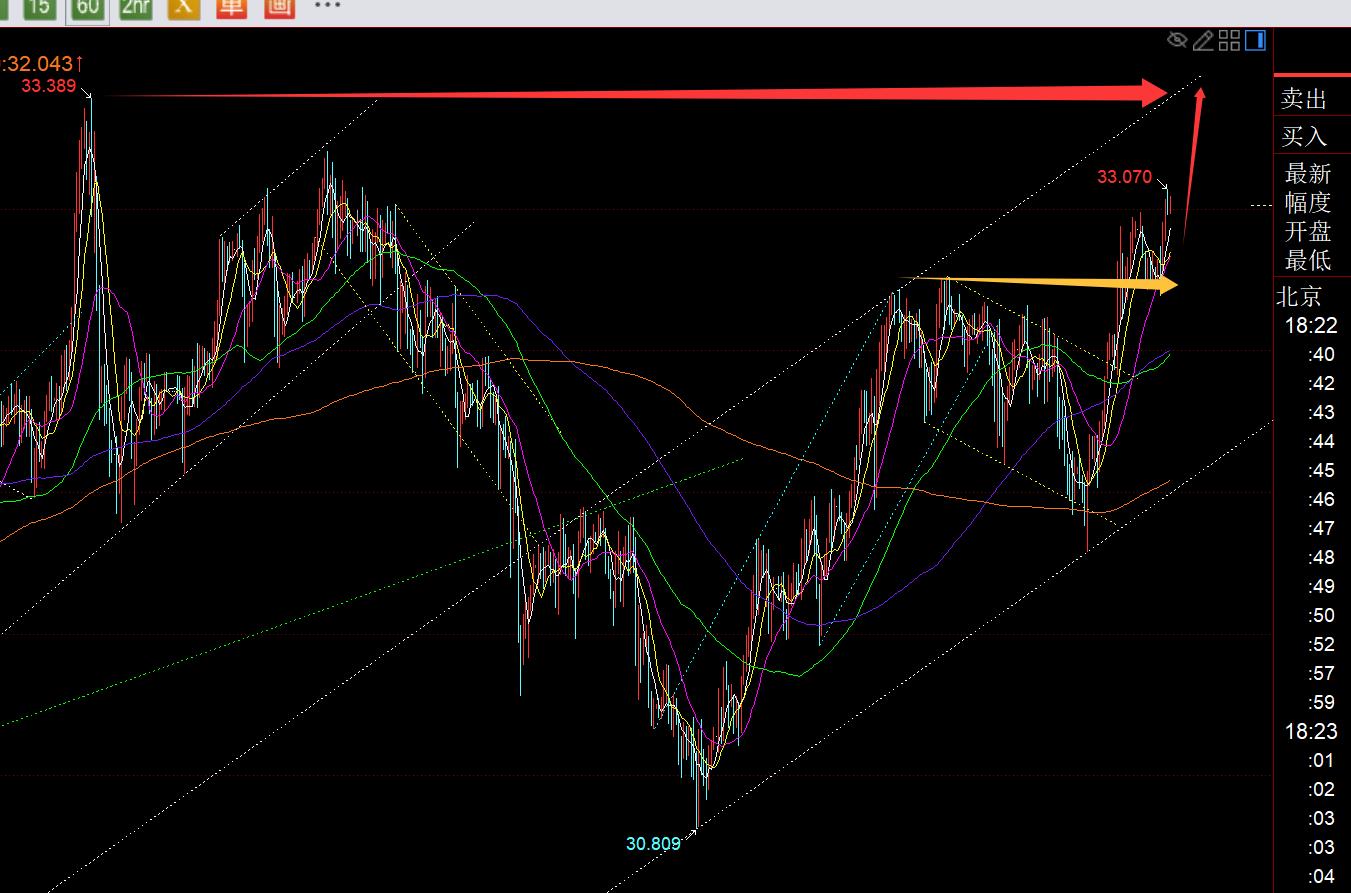
Task: Switch to the 15-minute timeframe button
Action: [x=39, y=8]
